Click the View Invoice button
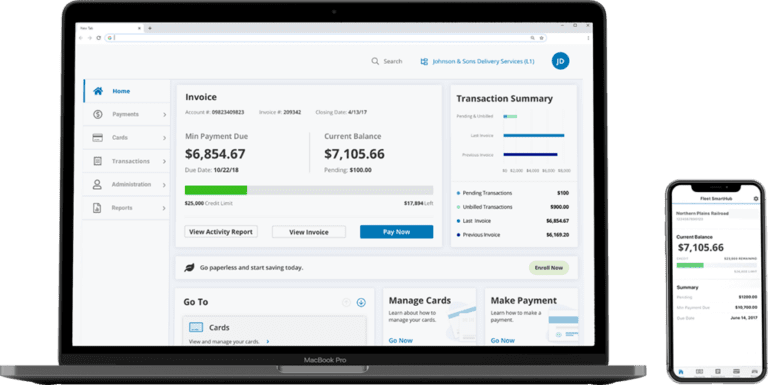Viewport: 768px width, 385px height. click(309, 232)
